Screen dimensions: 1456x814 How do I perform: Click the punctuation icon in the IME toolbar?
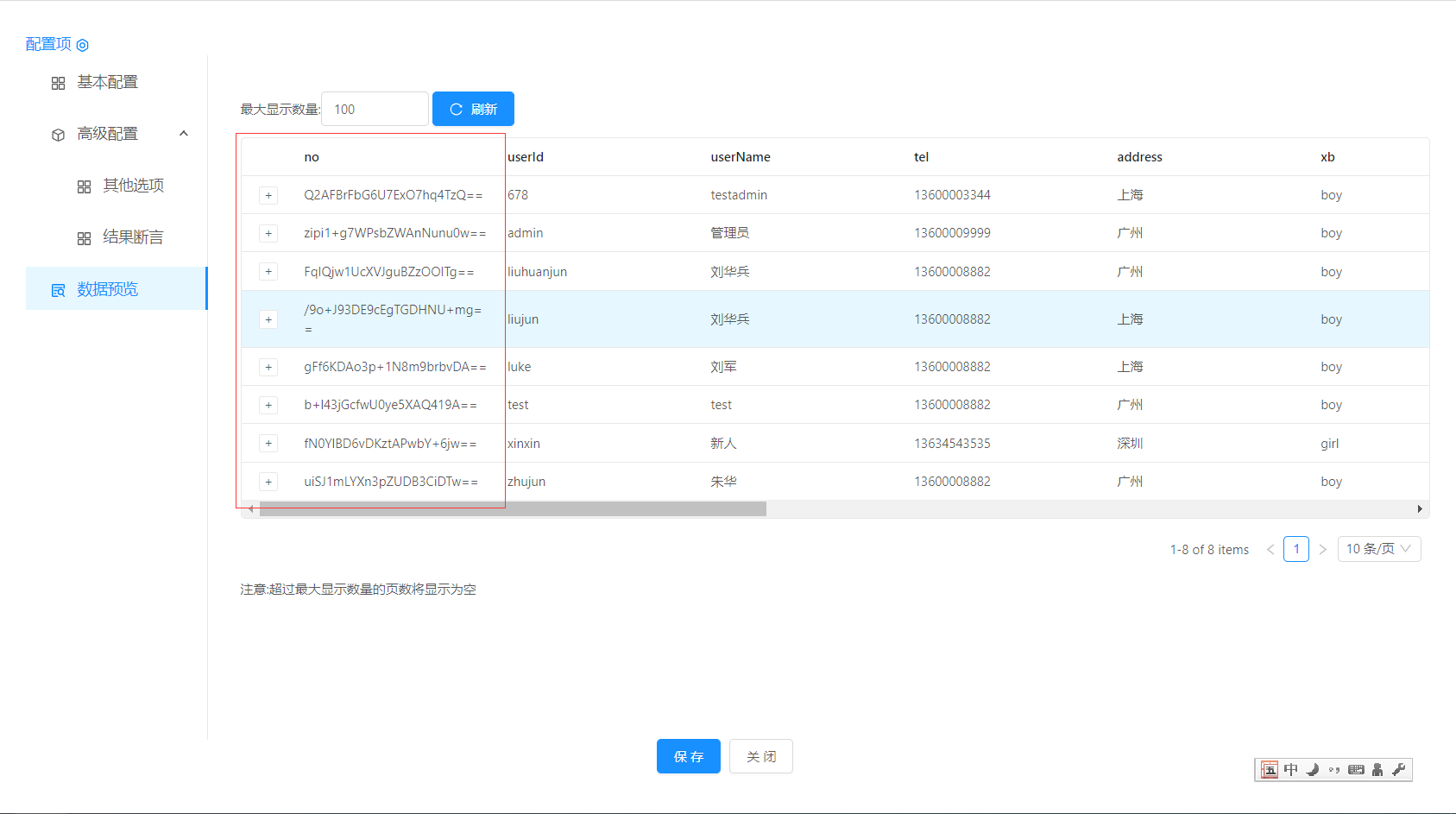click(x=1334, y=769)
